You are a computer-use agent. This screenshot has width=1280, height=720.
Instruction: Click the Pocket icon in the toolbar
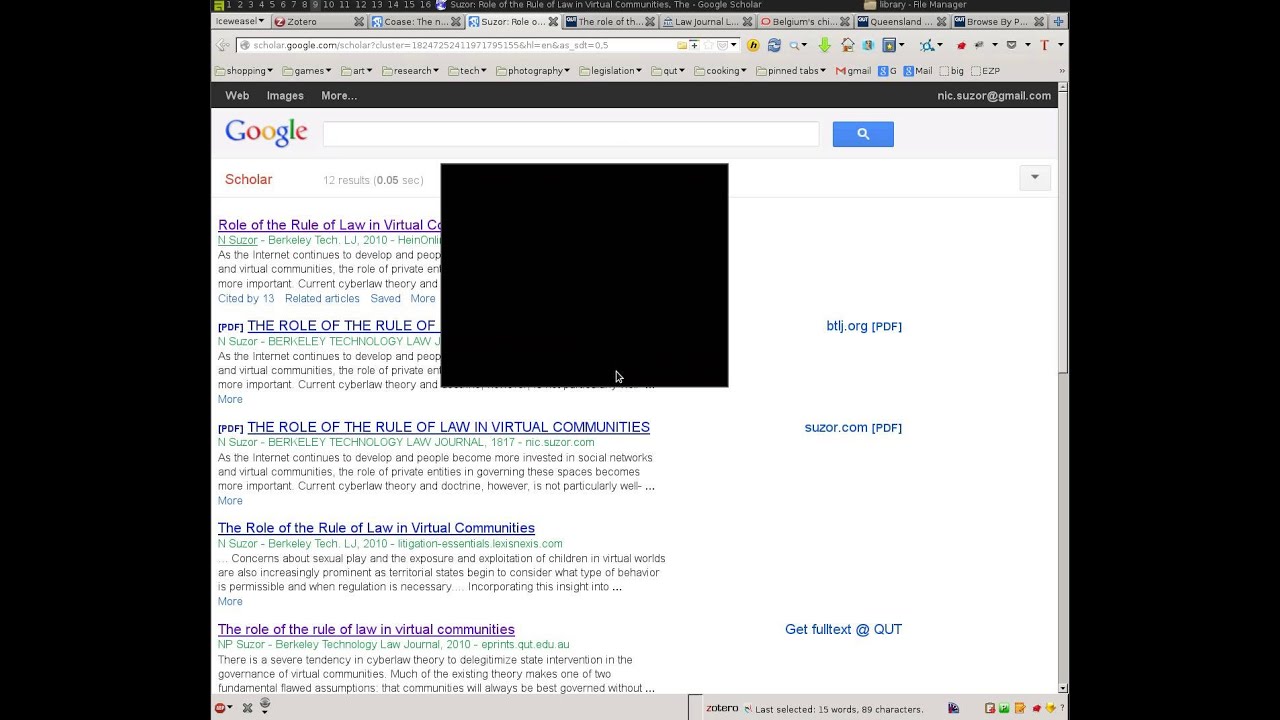point(1011,45)
